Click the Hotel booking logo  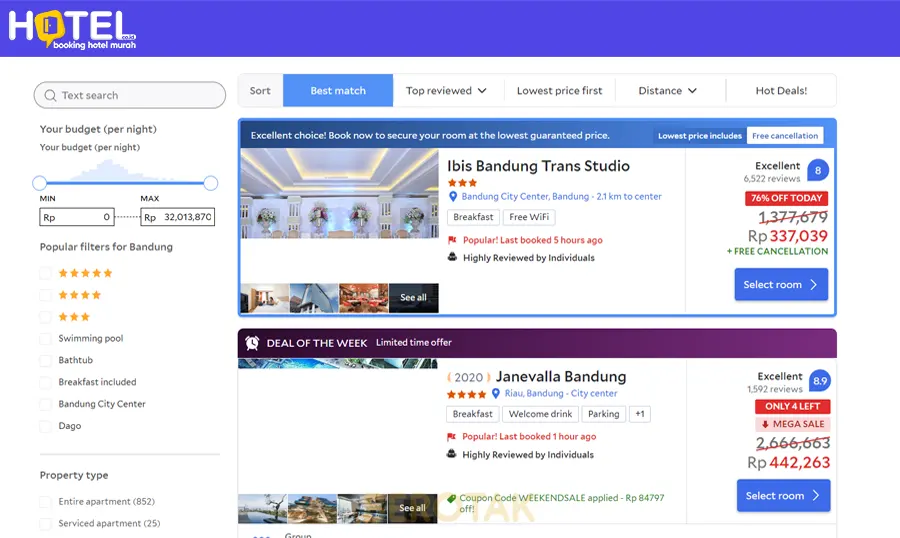(x=72, y=29)
